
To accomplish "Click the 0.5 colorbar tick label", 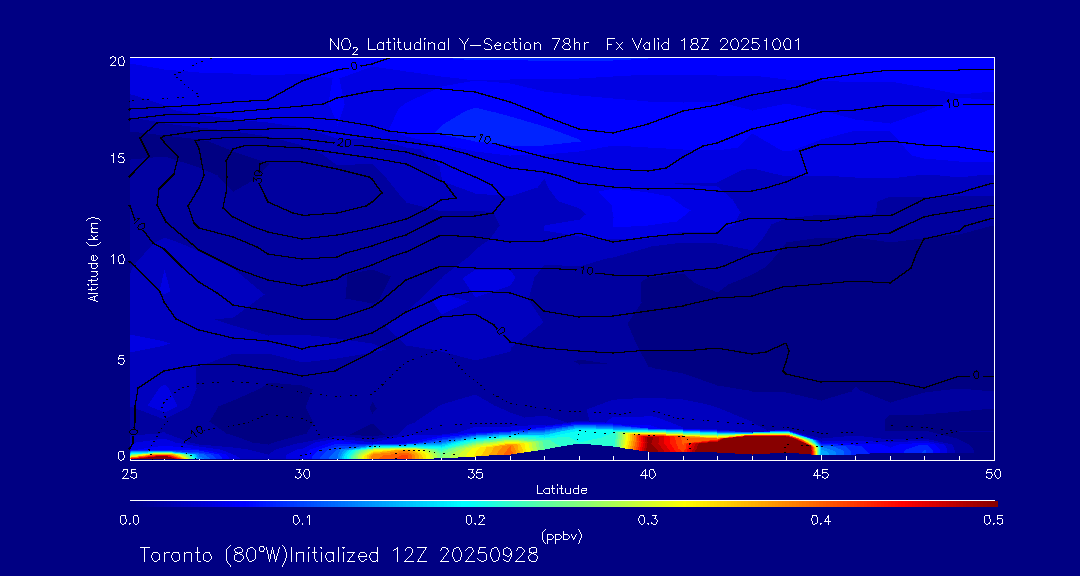I will (x=993, y=520).
